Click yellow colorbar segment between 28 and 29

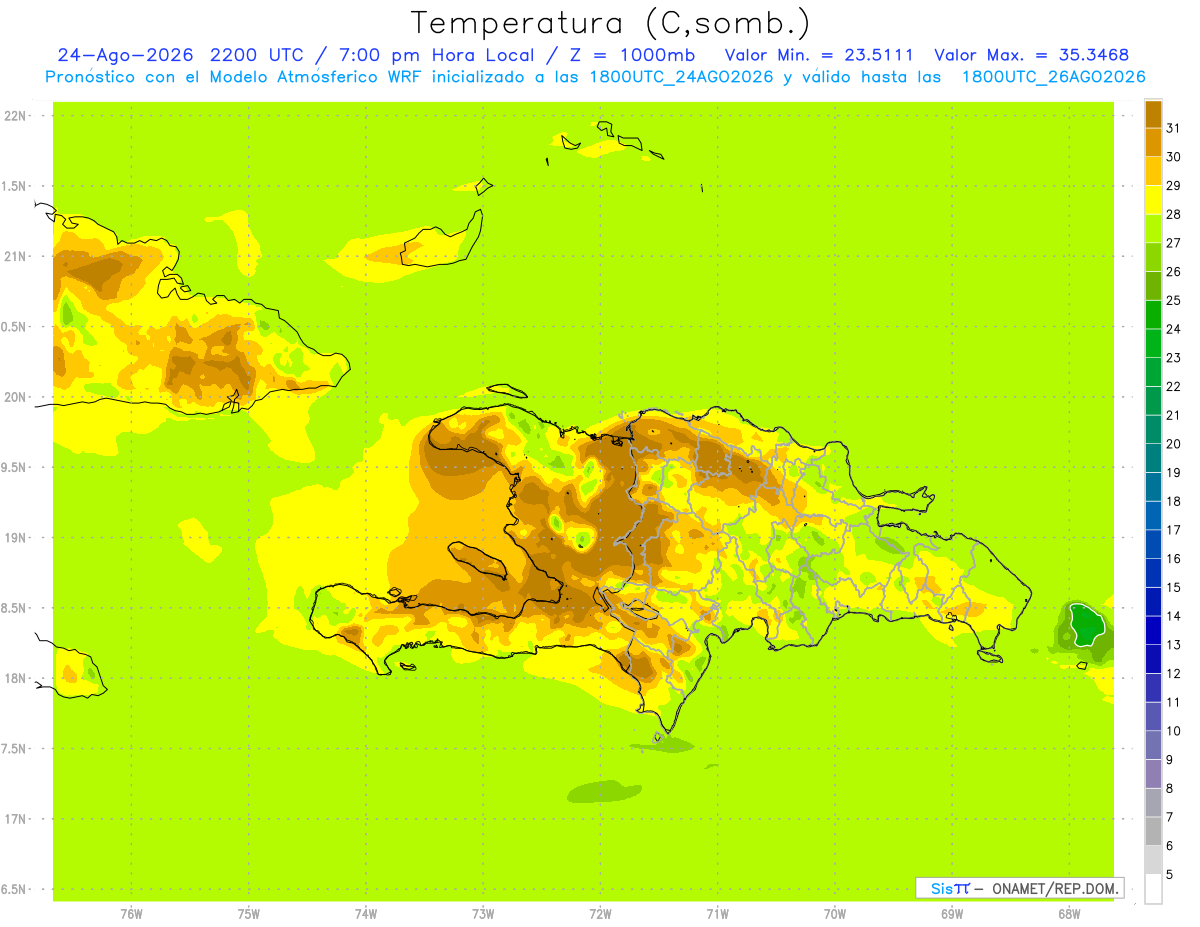coord(1153,199)
